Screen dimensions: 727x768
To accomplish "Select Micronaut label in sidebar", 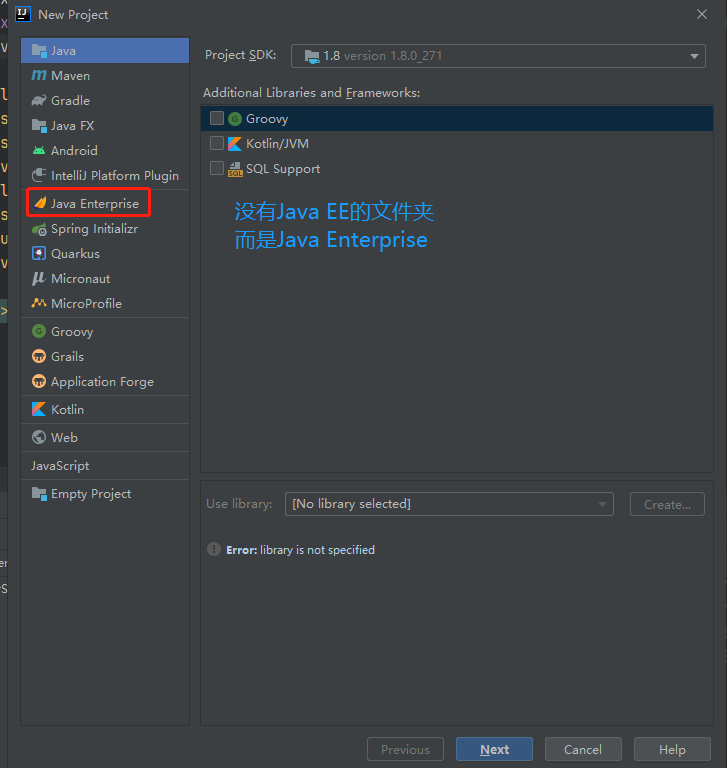I will click(x=80, y=279).
